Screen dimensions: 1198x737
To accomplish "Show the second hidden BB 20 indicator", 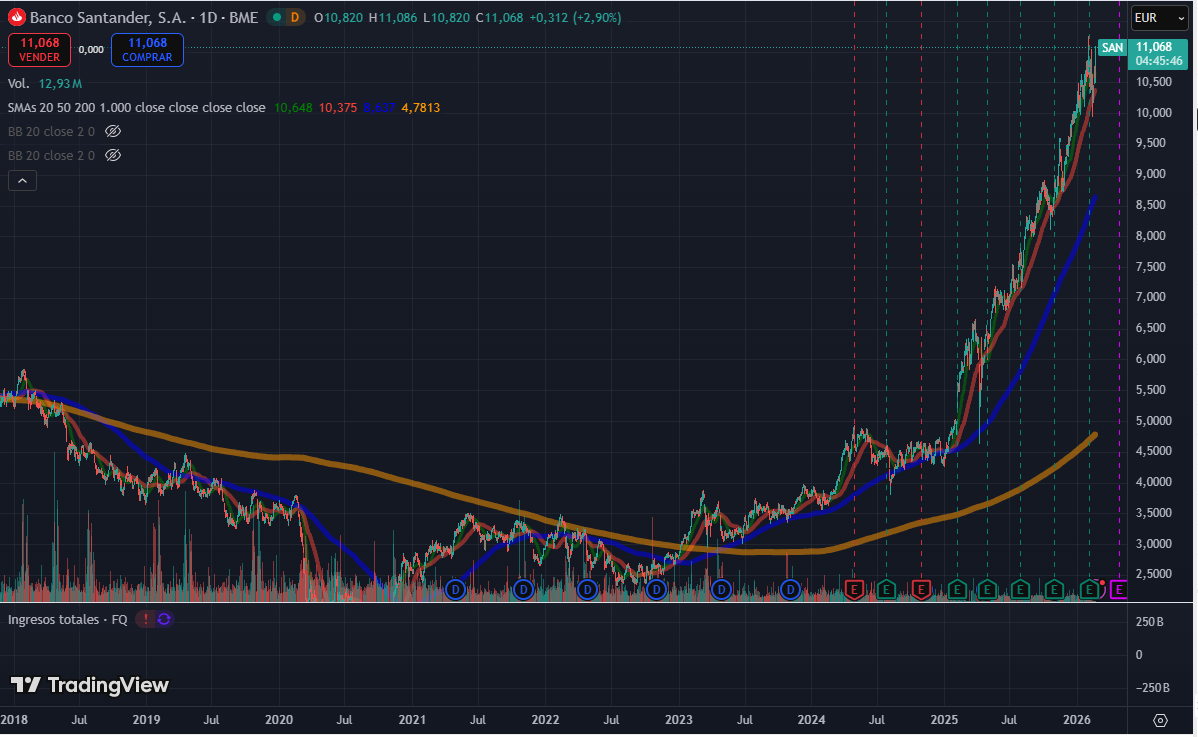I will [113, 155].
